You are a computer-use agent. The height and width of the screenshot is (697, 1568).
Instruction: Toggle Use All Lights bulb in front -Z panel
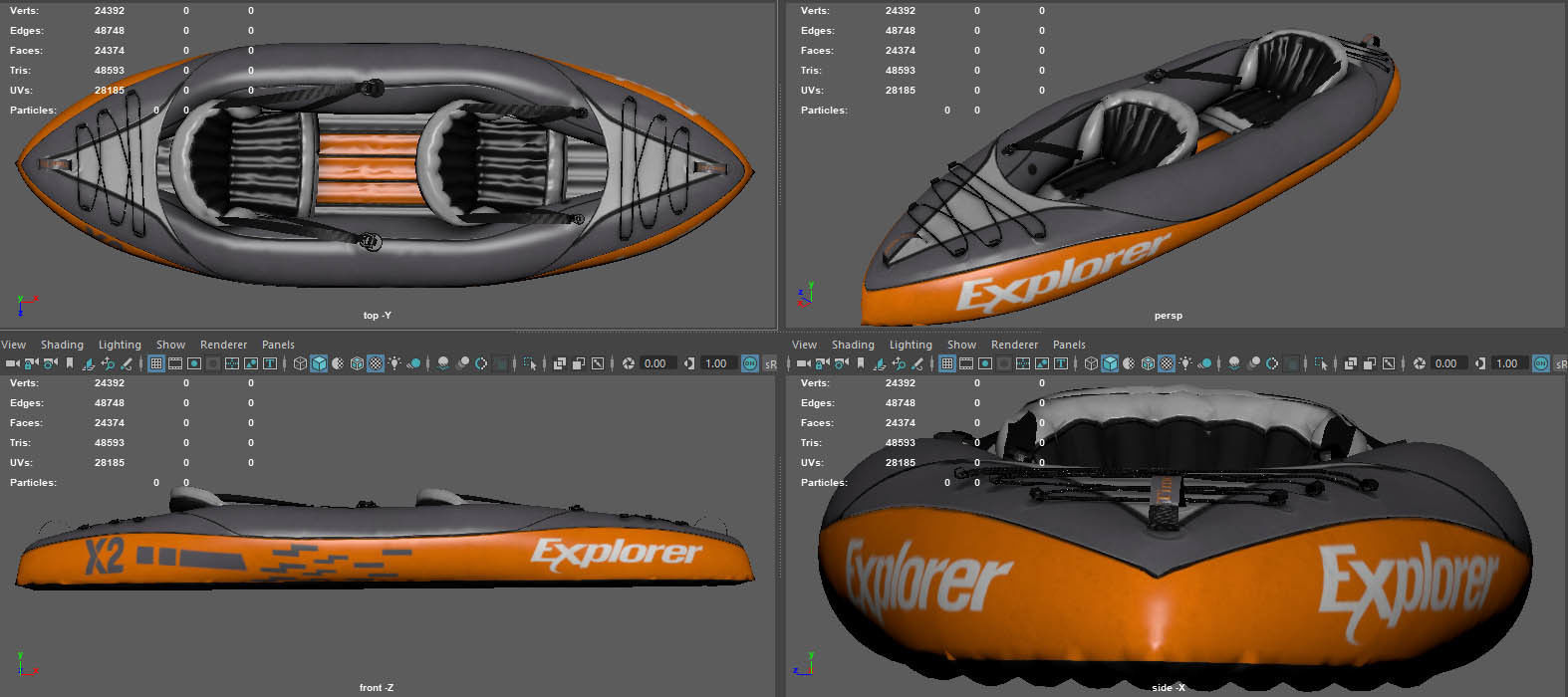394,363
